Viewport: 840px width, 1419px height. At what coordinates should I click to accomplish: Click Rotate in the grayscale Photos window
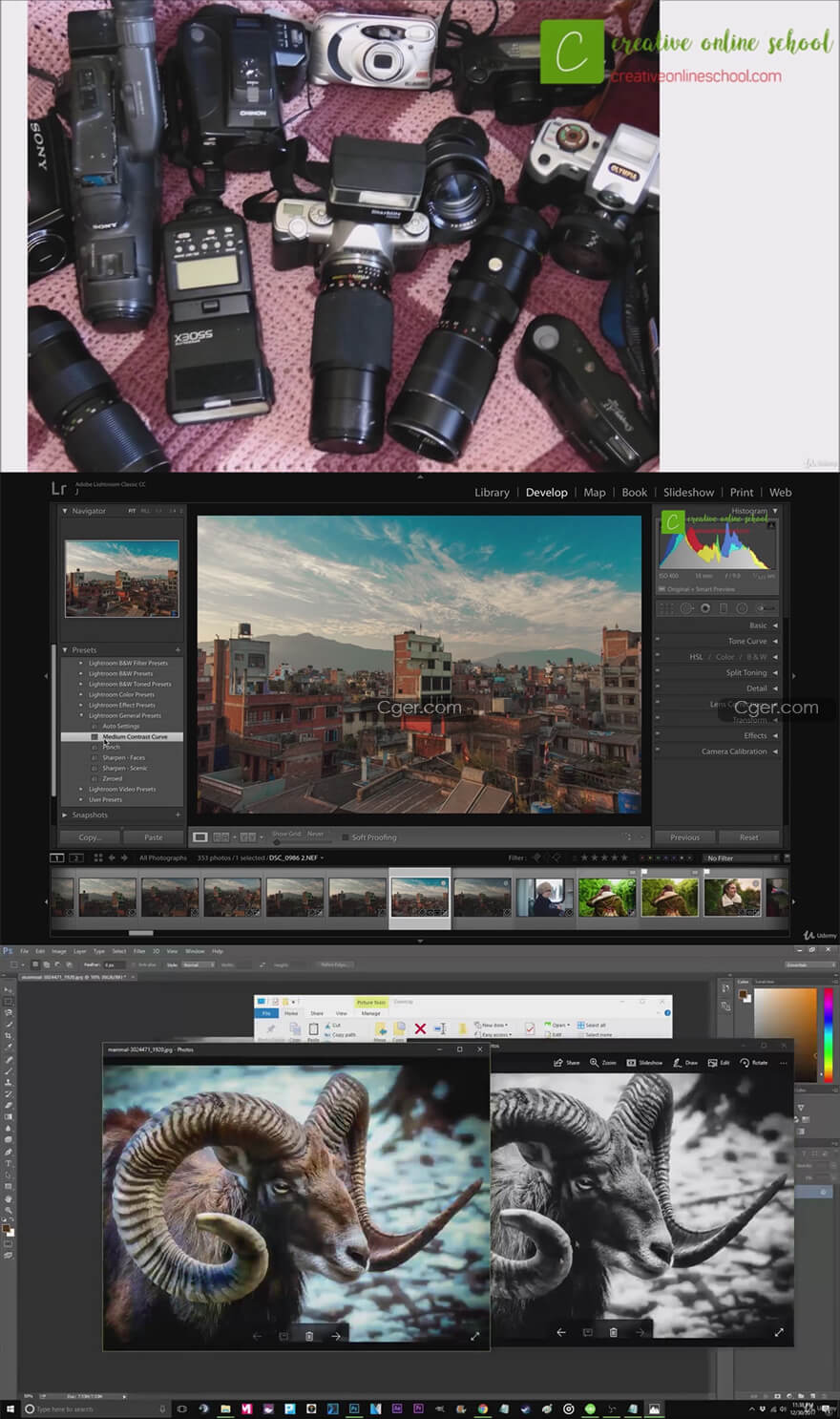coord(754,1063)
